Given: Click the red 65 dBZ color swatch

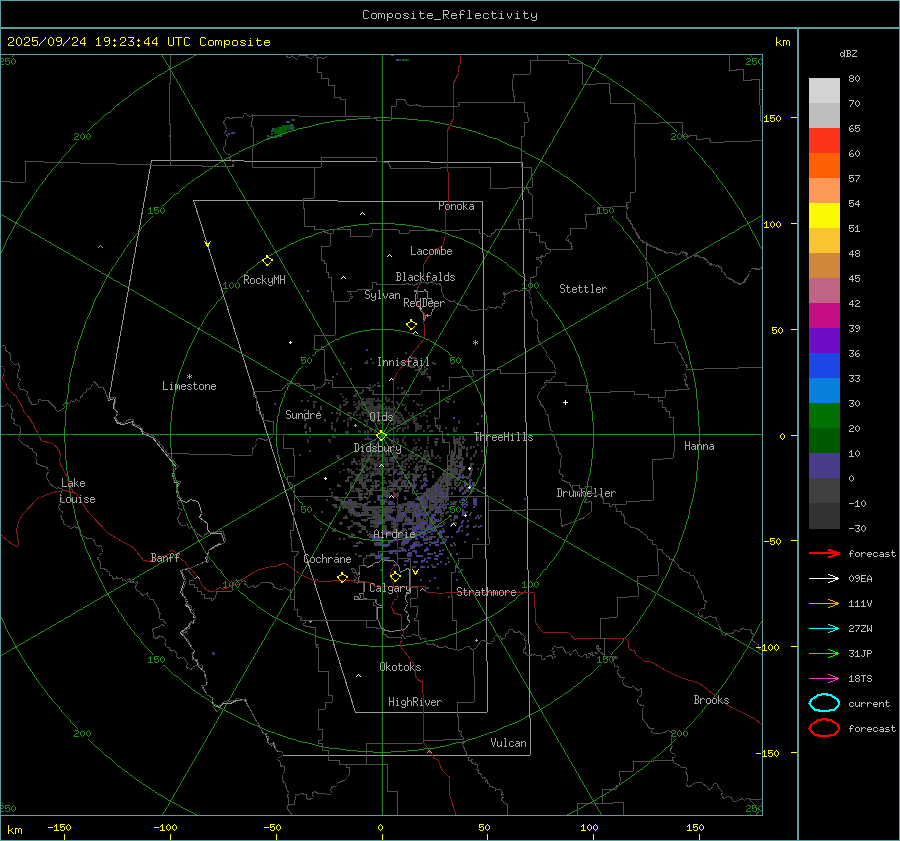Looking at the screenshot, I should tap(824, 141).
